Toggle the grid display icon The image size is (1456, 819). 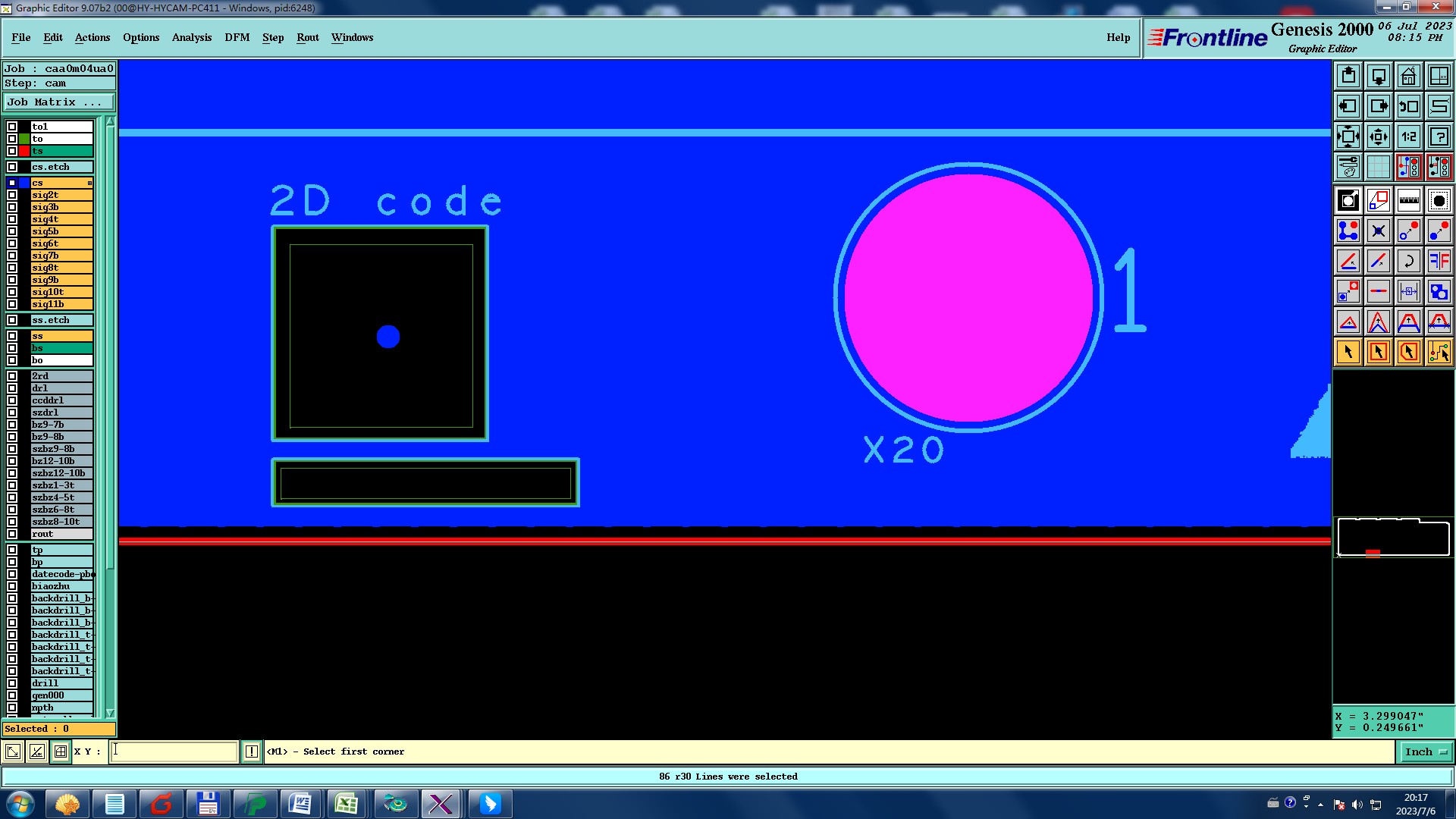click(x=1378, y=167)
